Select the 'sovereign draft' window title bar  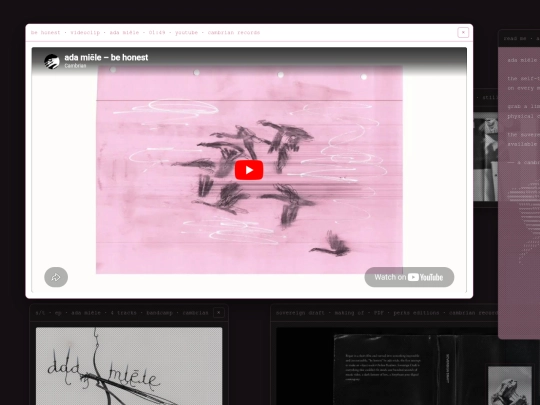(x=384, y=313)
